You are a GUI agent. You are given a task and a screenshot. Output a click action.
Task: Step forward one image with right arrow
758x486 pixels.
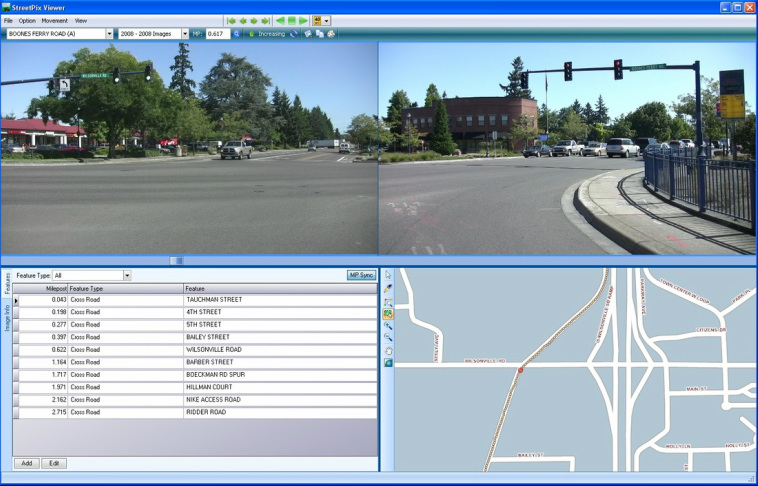(254, 21)
